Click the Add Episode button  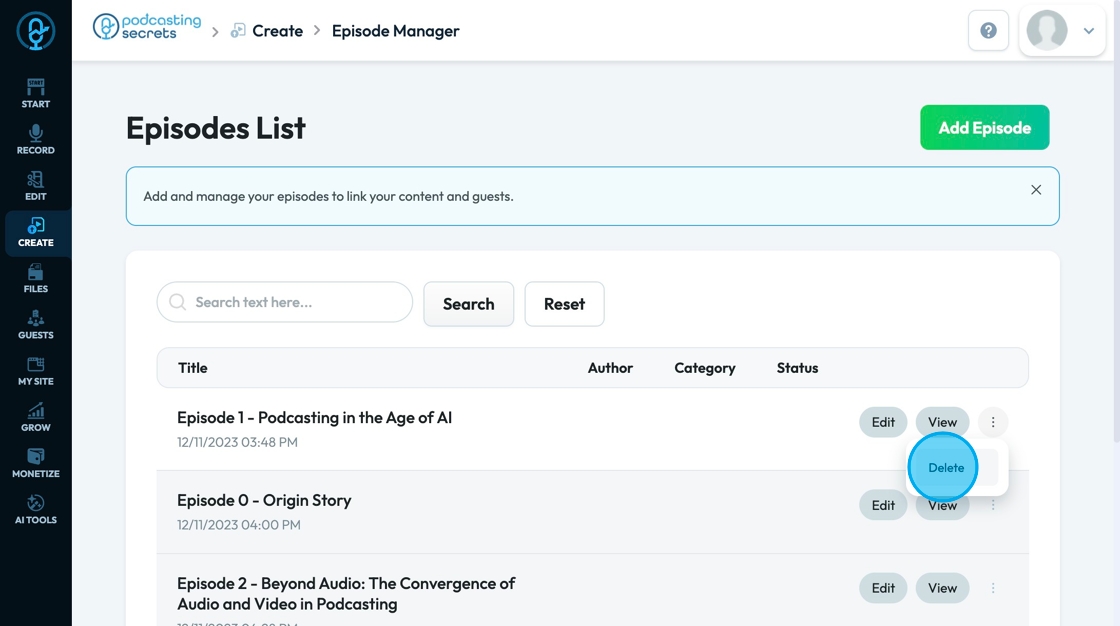[984, 128]
